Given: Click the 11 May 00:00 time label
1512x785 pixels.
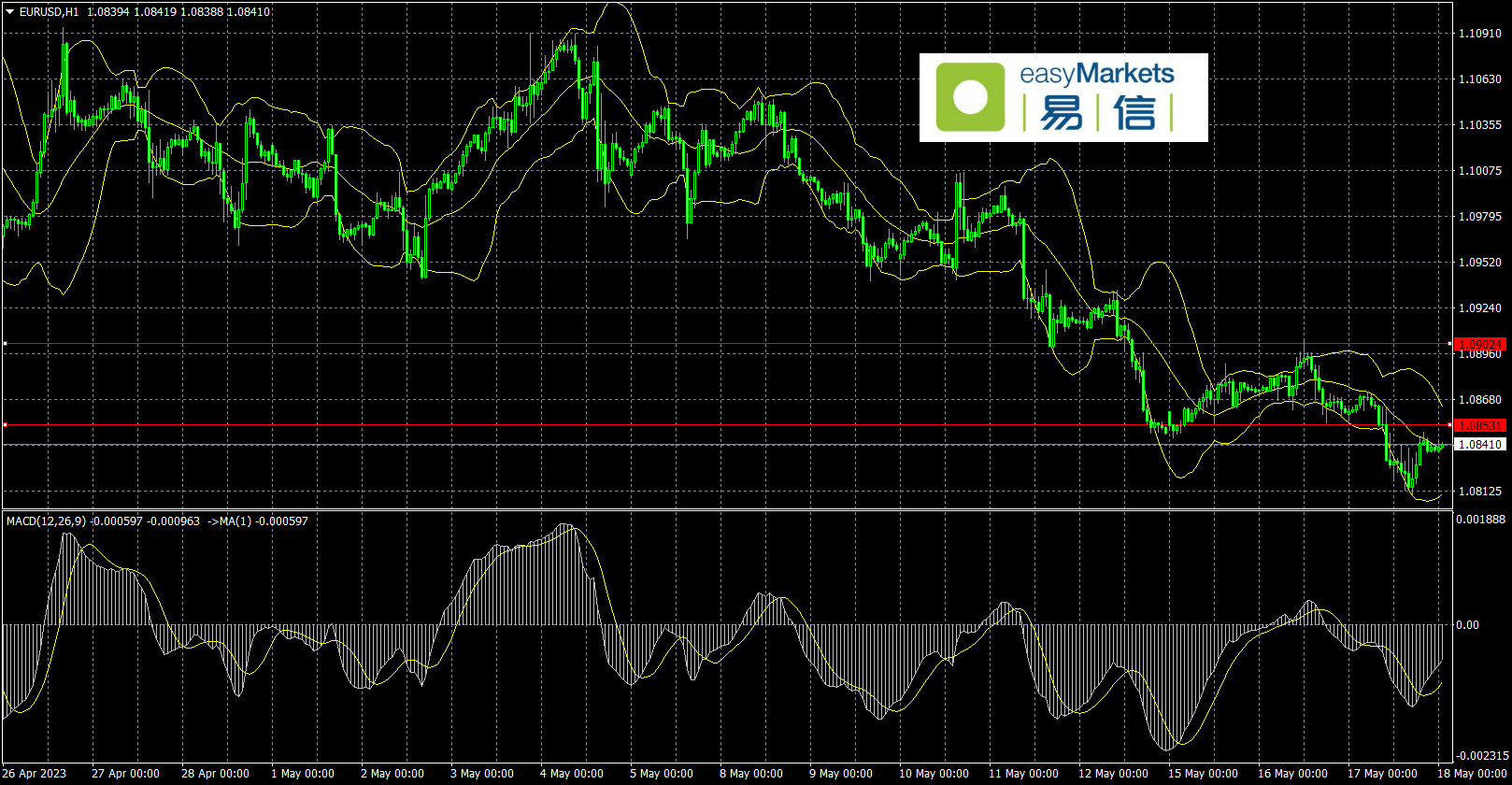Looking at the screenshot, I should pyautogui.click(x=1023, y=774).
